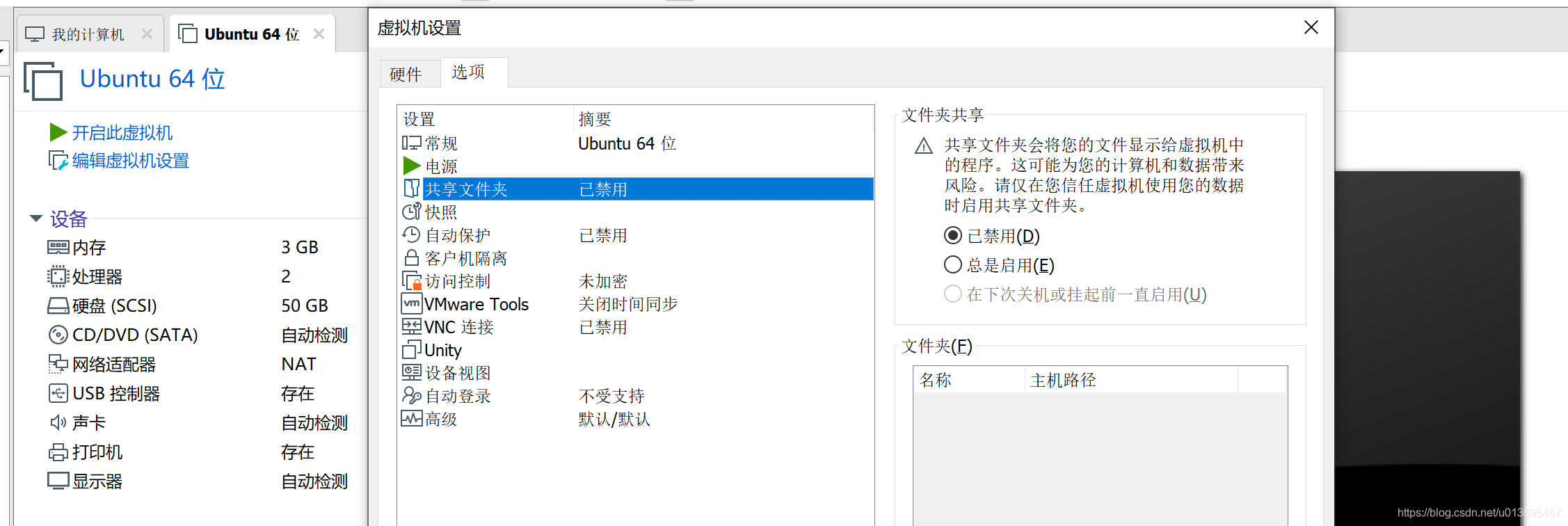Screen dimensions: 1568x526
Task: Click the 访问控制 icon
Action: [412, 280]
